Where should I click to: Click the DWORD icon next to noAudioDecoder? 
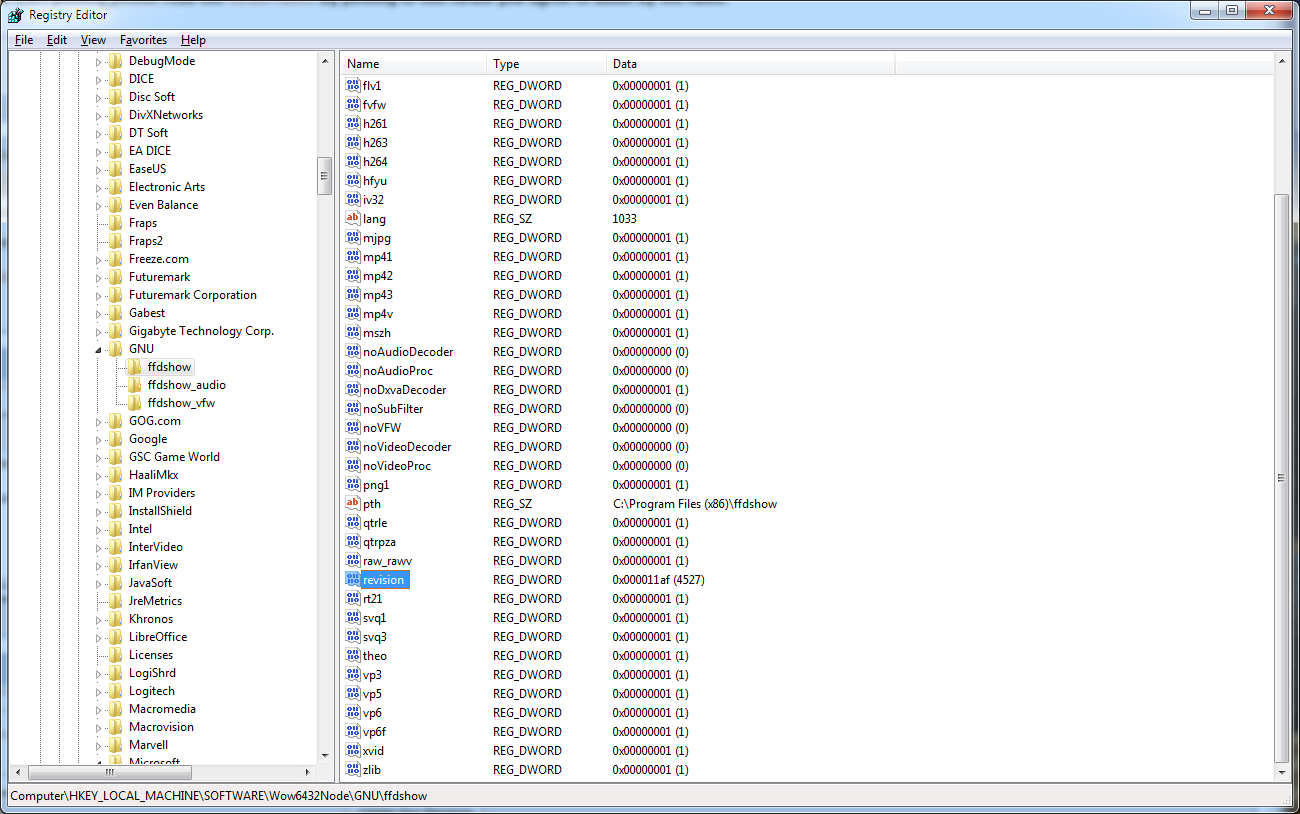(x=352, y=352)
